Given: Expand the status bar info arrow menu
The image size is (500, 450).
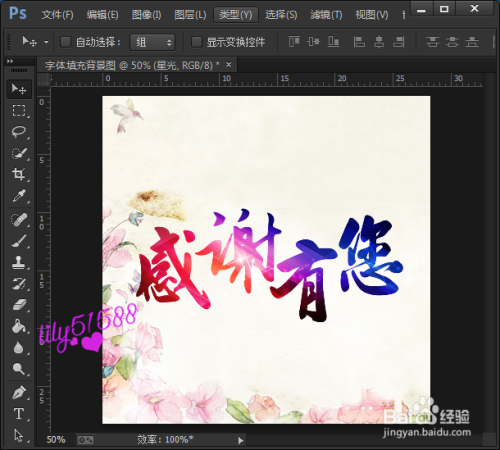Looking at the screenshot, I should pyautogui.click(x=241, y=441).
